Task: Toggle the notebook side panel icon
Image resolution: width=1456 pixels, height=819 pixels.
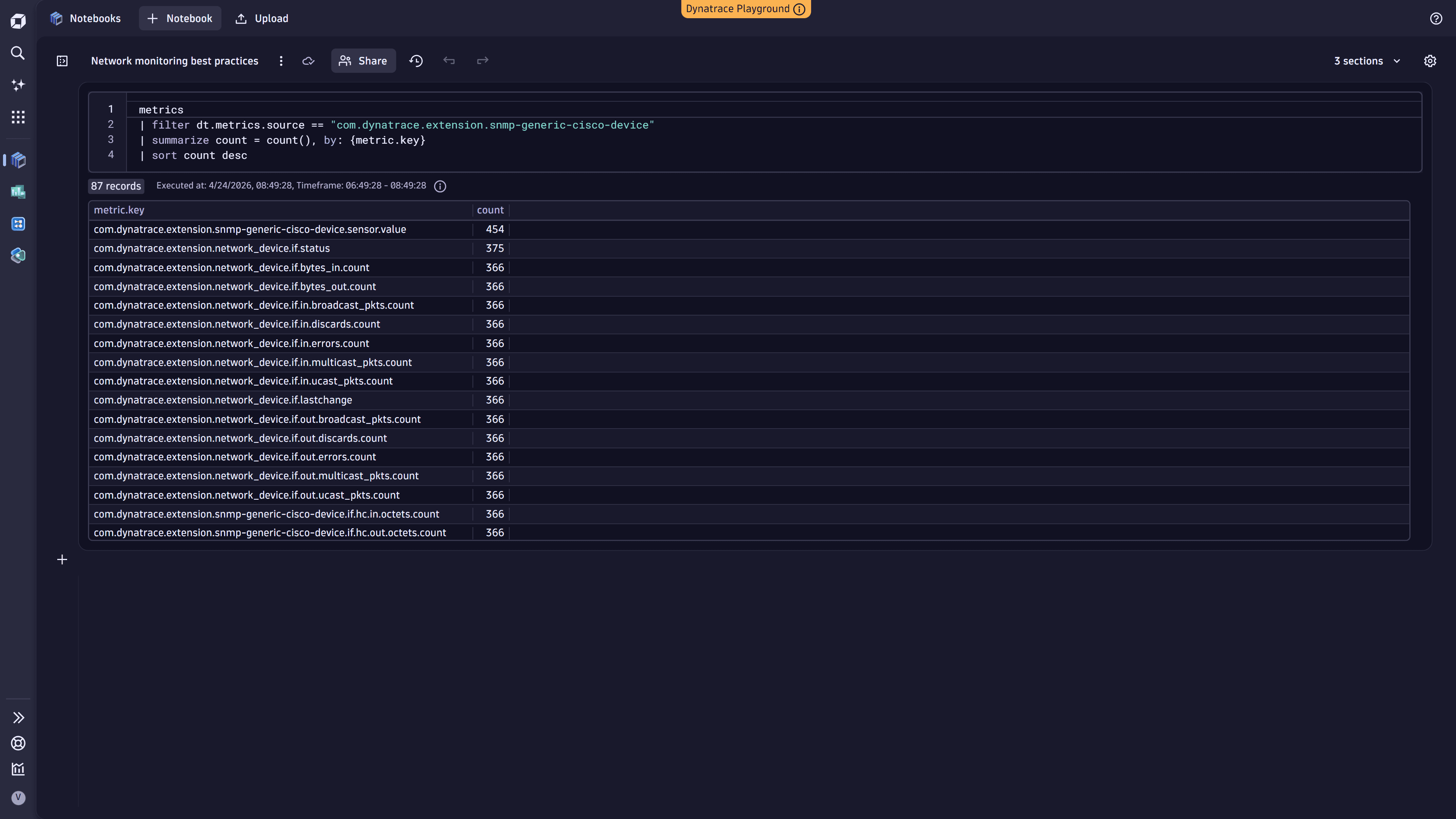Action: [62, 61]
